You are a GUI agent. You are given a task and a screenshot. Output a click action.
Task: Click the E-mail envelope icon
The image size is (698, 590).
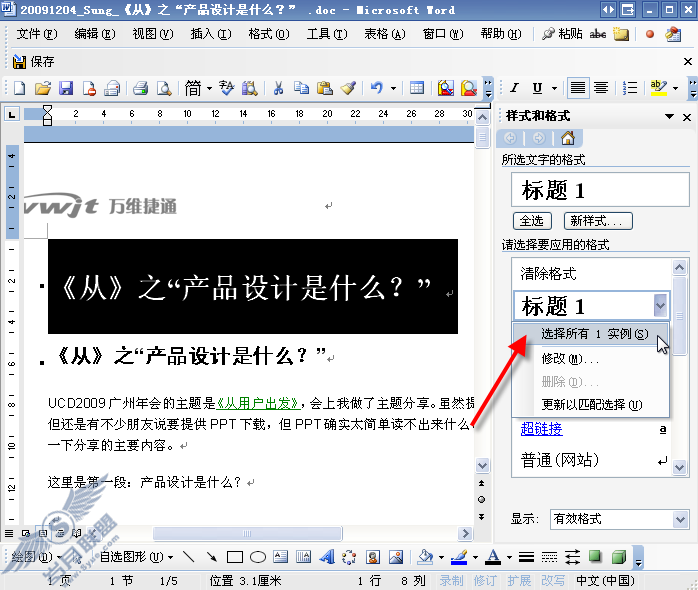112,88
